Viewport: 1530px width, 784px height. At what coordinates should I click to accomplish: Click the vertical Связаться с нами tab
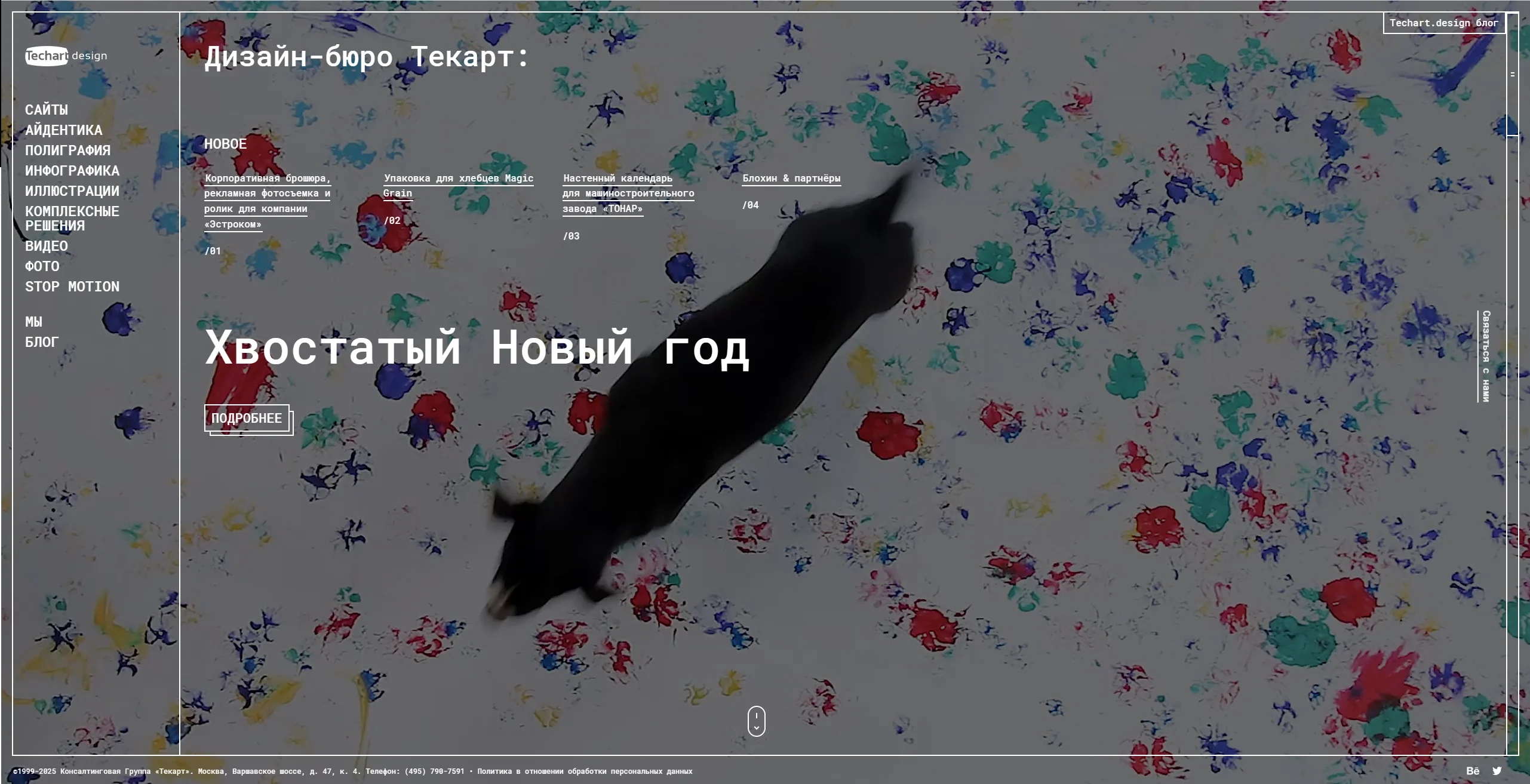pos(1485,356)
